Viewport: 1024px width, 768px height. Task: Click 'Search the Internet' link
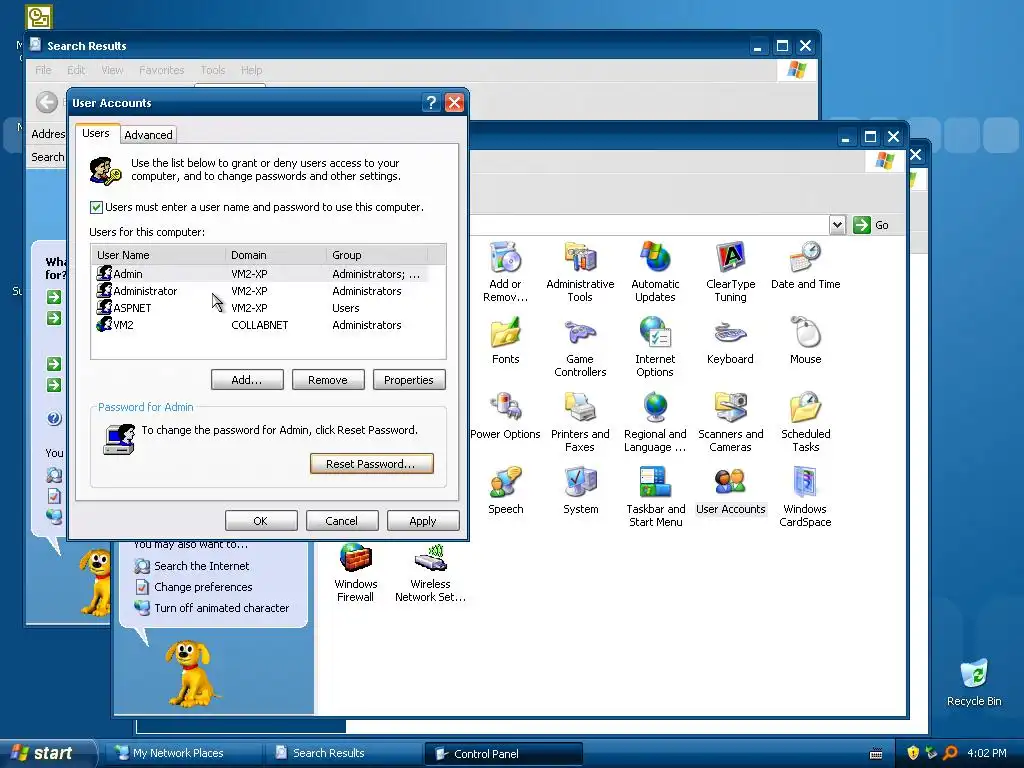coord(201,566)
